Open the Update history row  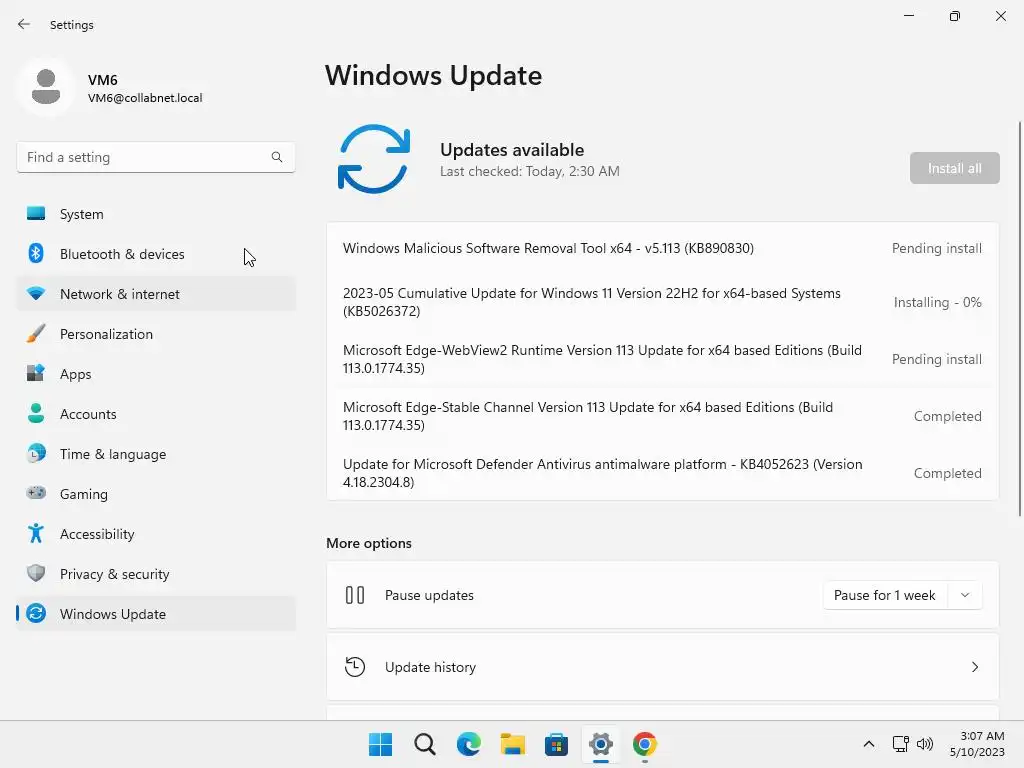[x=662, y=667]
